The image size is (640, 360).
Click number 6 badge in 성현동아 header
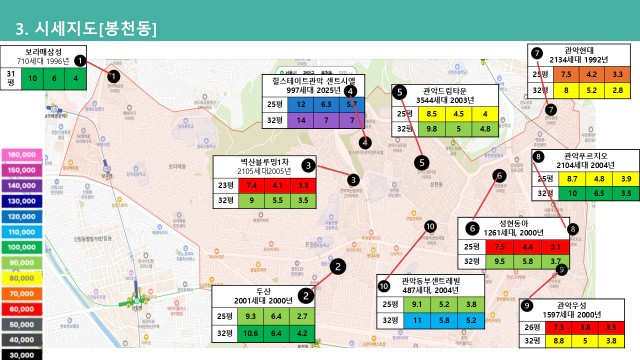click(472, 228)
